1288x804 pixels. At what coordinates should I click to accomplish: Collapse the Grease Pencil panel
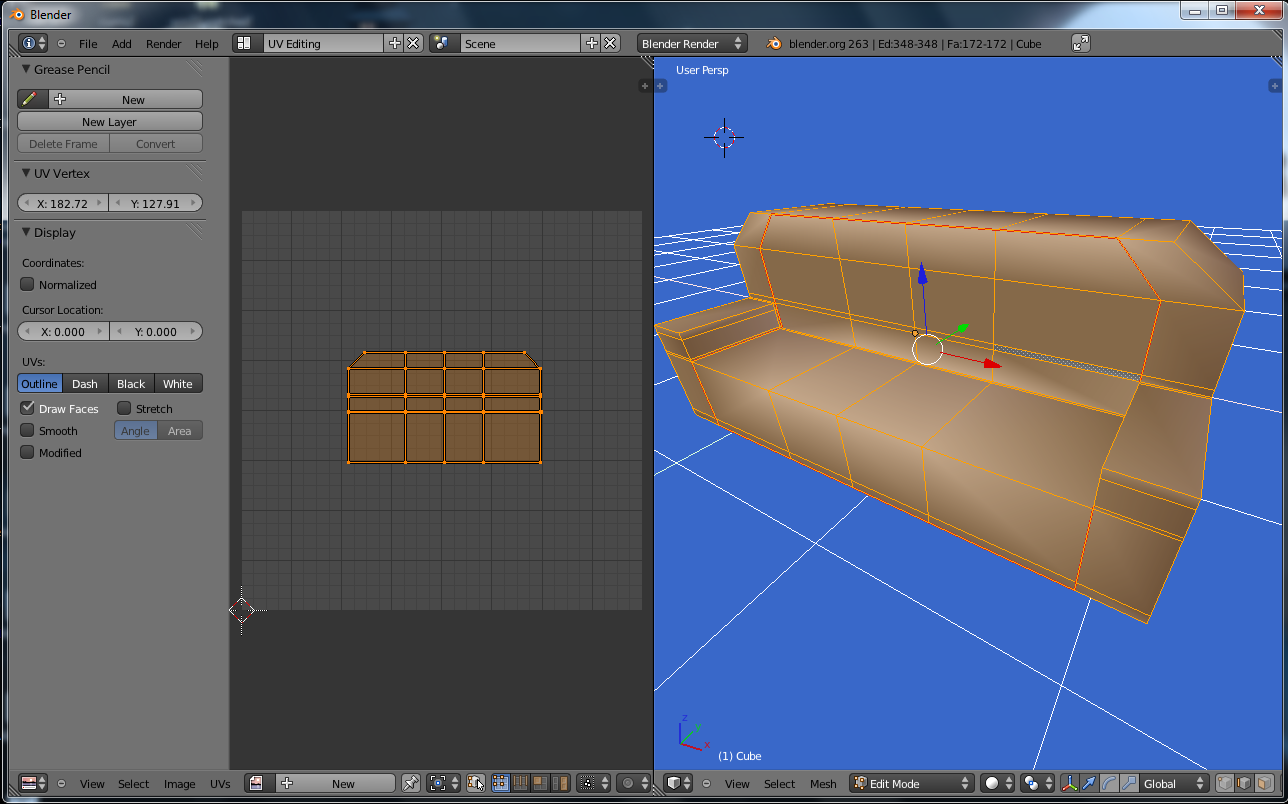tap(26, 70)
